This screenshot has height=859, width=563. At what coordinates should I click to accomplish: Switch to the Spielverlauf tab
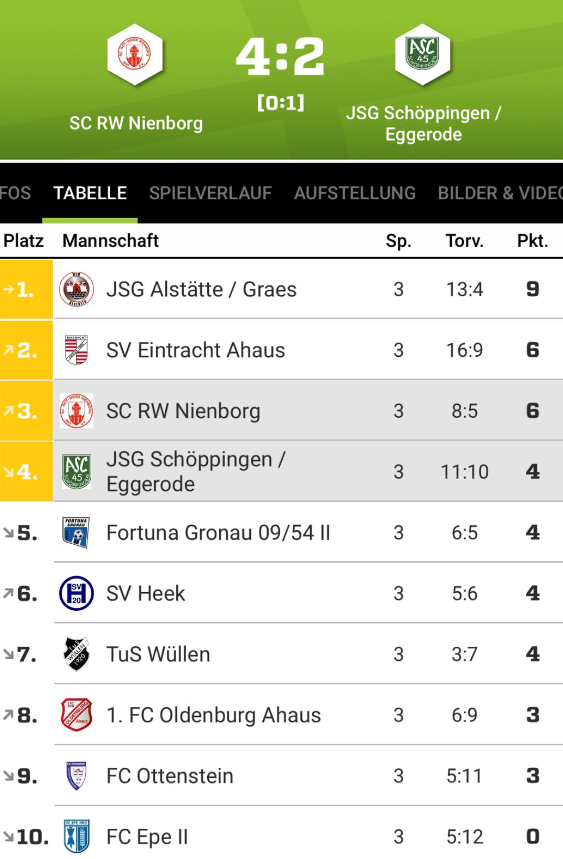(210, 193)
